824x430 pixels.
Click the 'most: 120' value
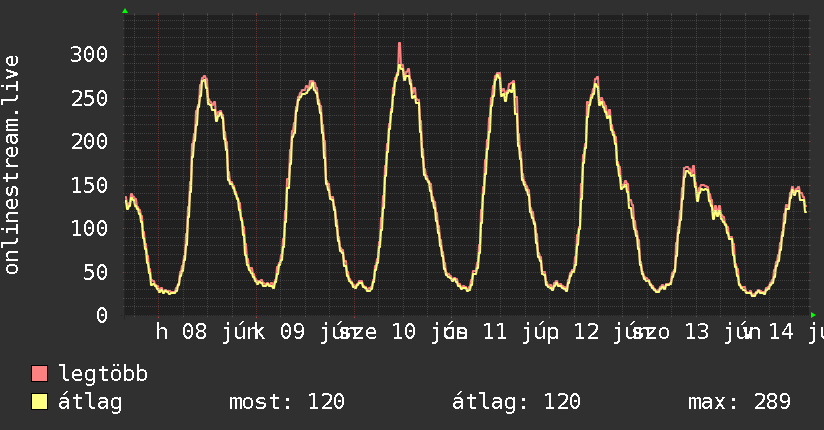287,402
